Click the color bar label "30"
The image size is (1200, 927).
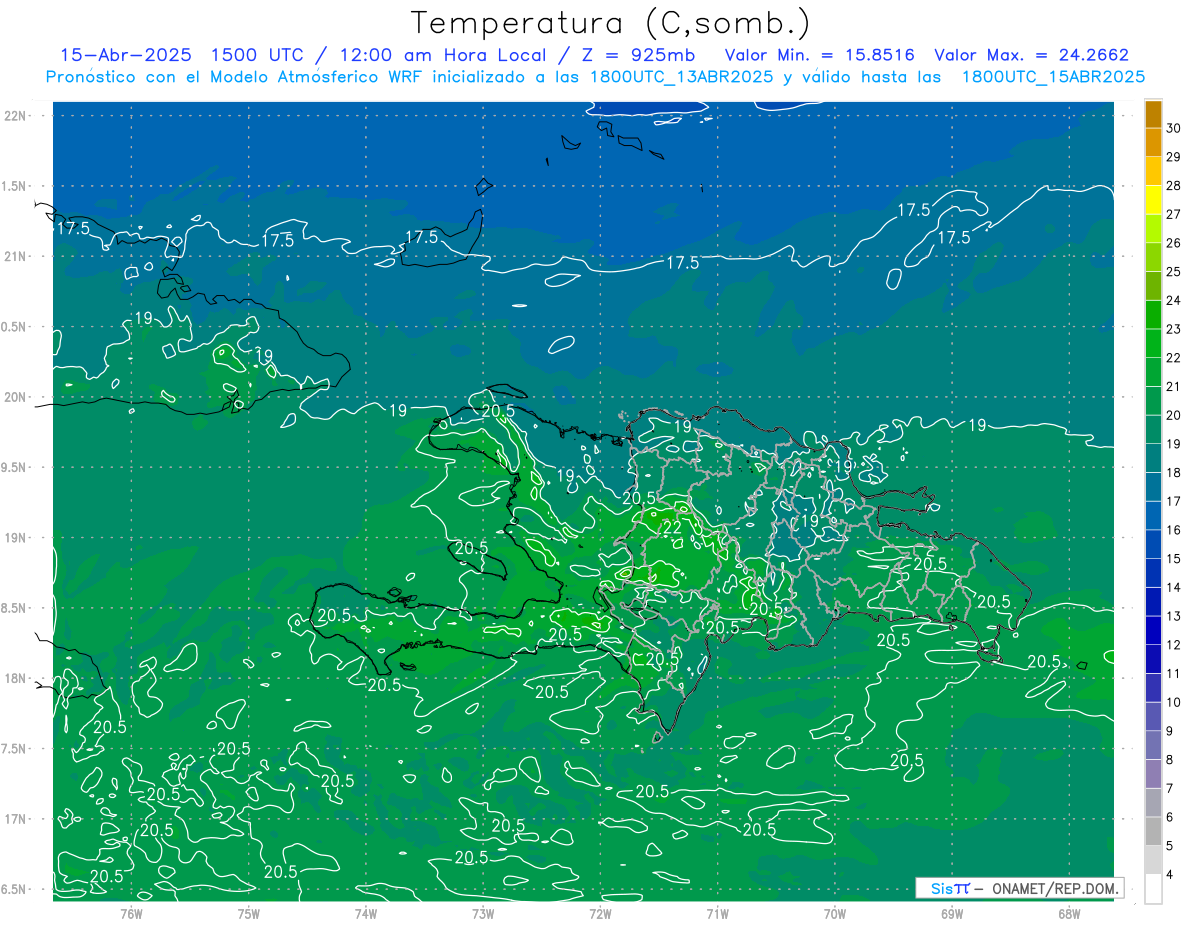pos(1174,128)
